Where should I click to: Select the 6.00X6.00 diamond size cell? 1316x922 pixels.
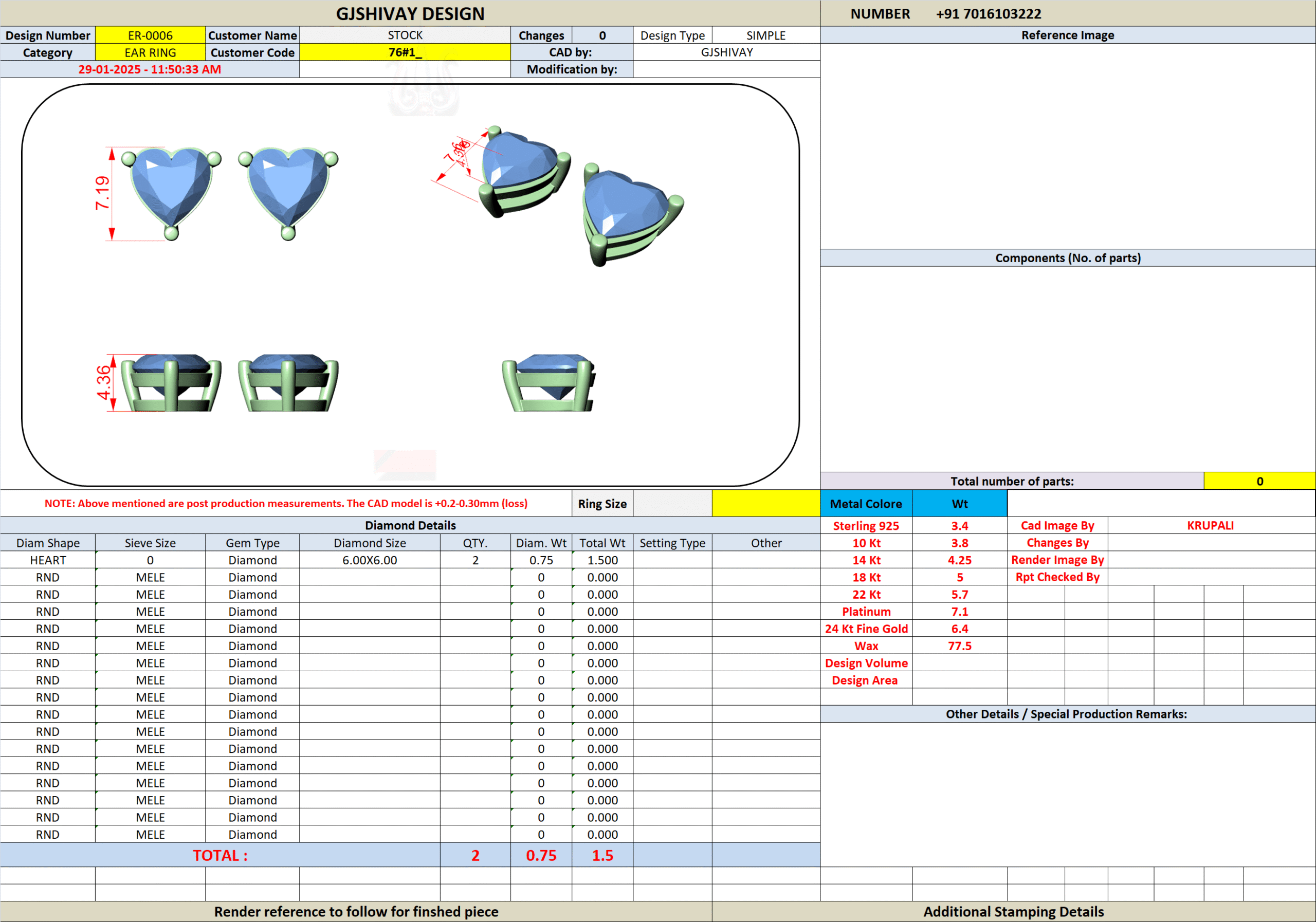point(370,560)
